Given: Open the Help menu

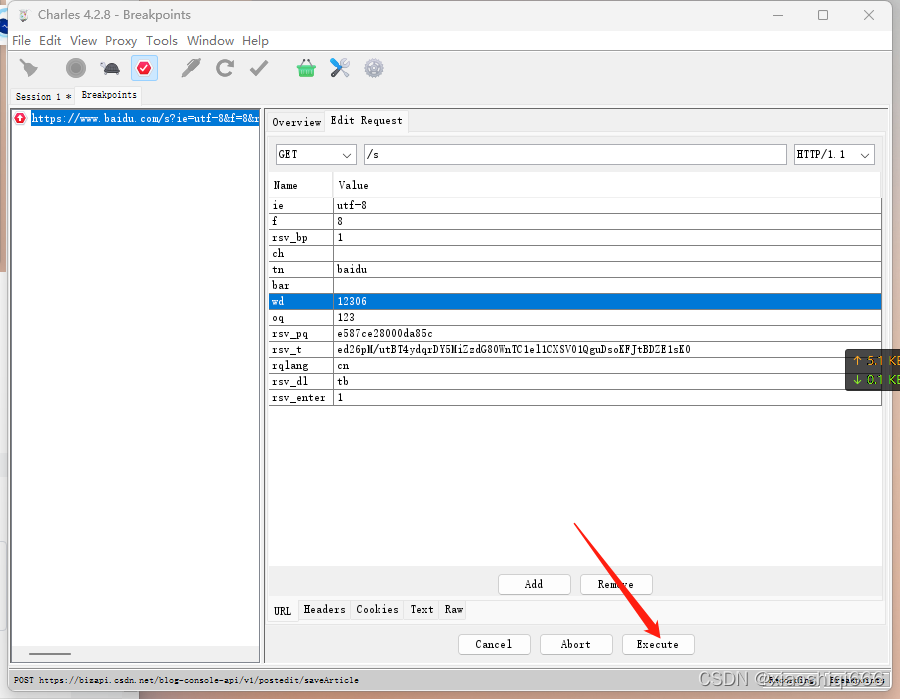Looking at the screenshot, I should [x=255, y=41].
